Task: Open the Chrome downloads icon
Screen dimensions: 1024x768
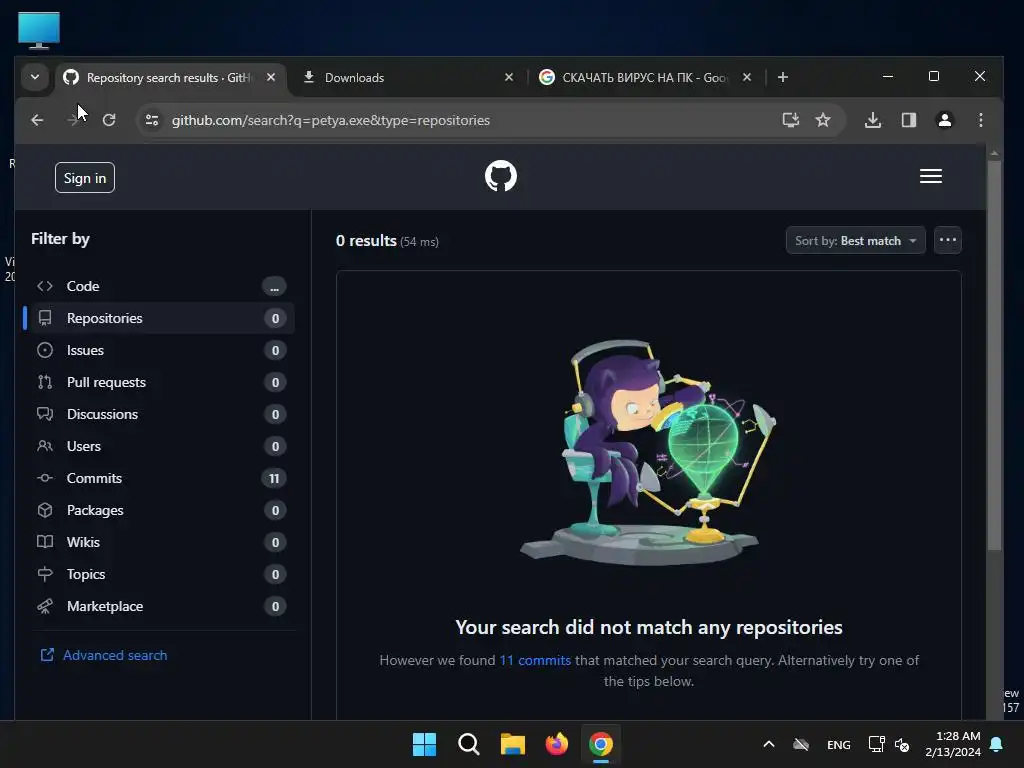Action: 873,120
